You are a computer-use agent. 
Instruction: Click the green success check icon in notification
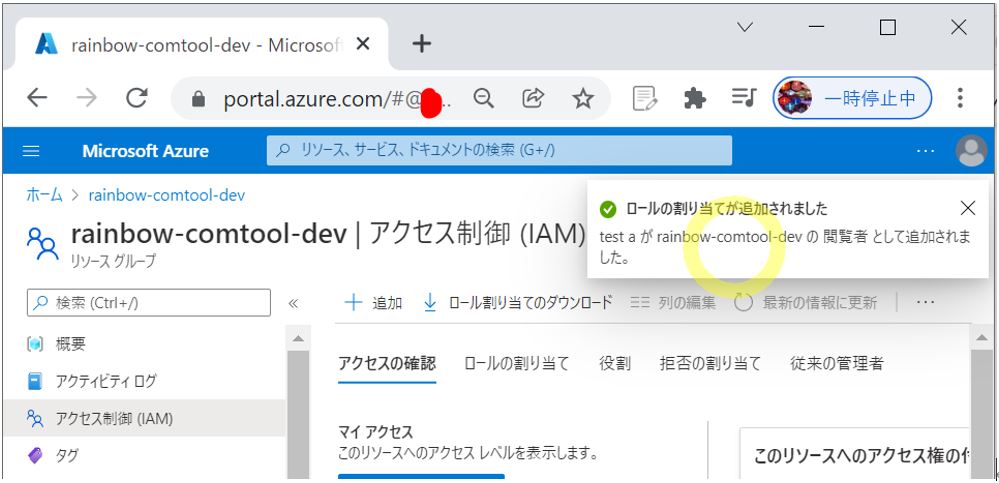608,208
